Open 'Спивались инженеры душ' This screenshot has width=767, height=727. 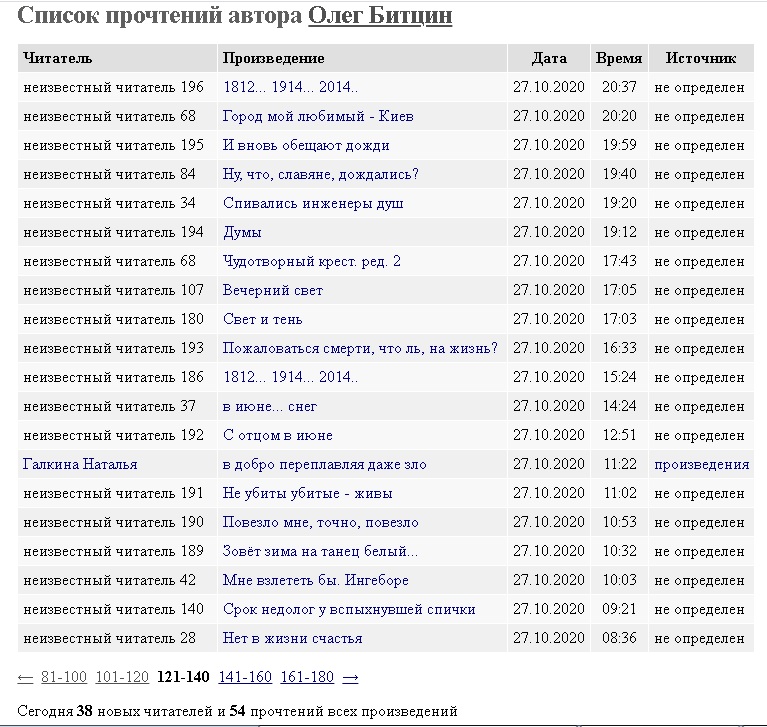click(313, 203)
